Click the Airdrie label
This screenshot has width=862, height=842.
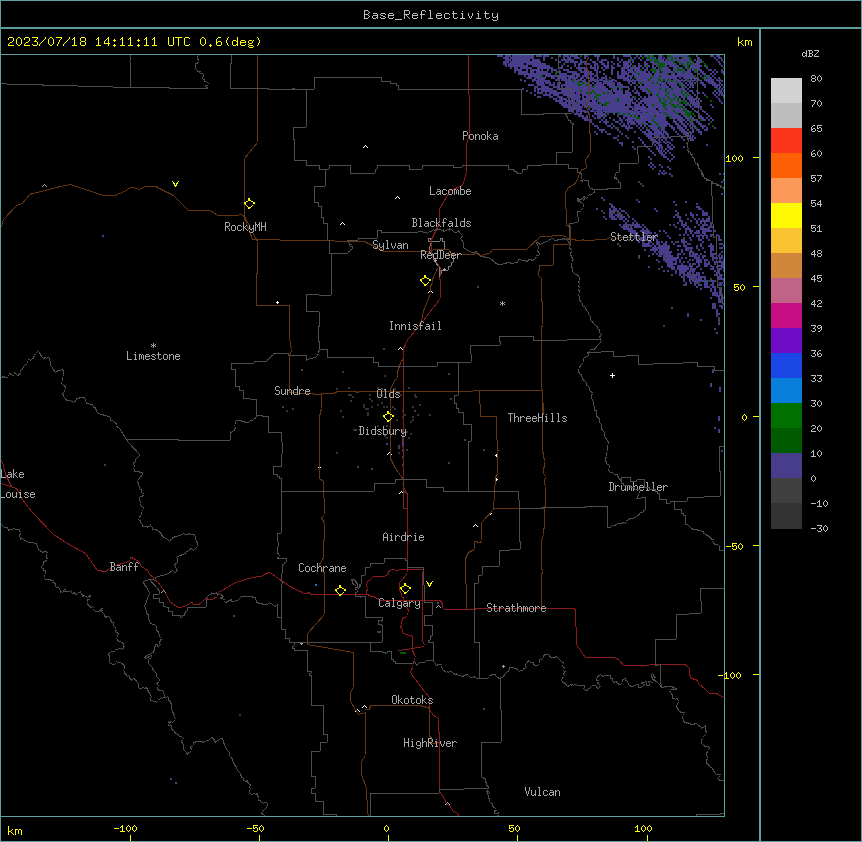pyautogui.click(x=403, y=537)
